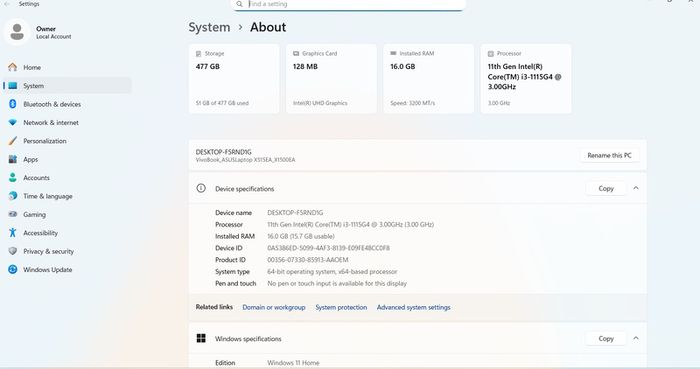The width and height of the screenshot is (700, 369).
Task: Open System protection link
Action: pyautogui.click(x=341, y=307)
